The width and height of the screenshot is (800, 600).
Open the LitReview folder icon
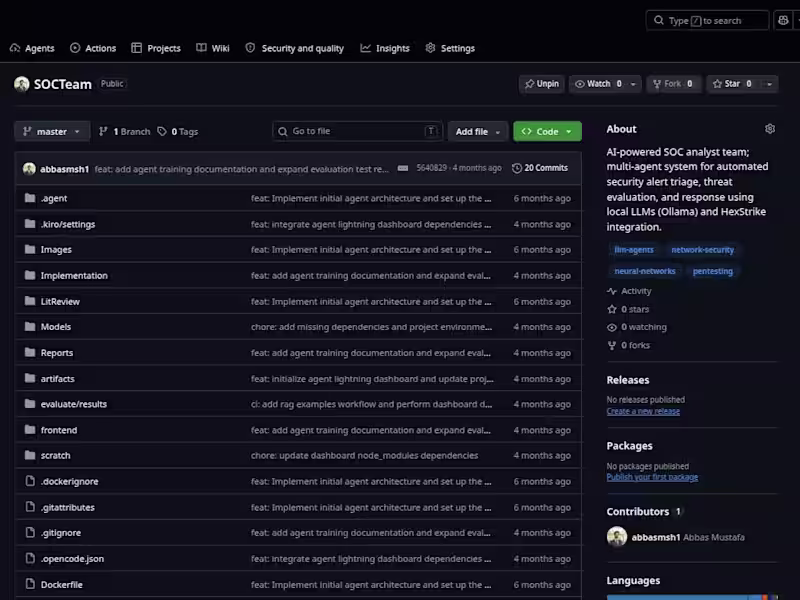[30, 301]
